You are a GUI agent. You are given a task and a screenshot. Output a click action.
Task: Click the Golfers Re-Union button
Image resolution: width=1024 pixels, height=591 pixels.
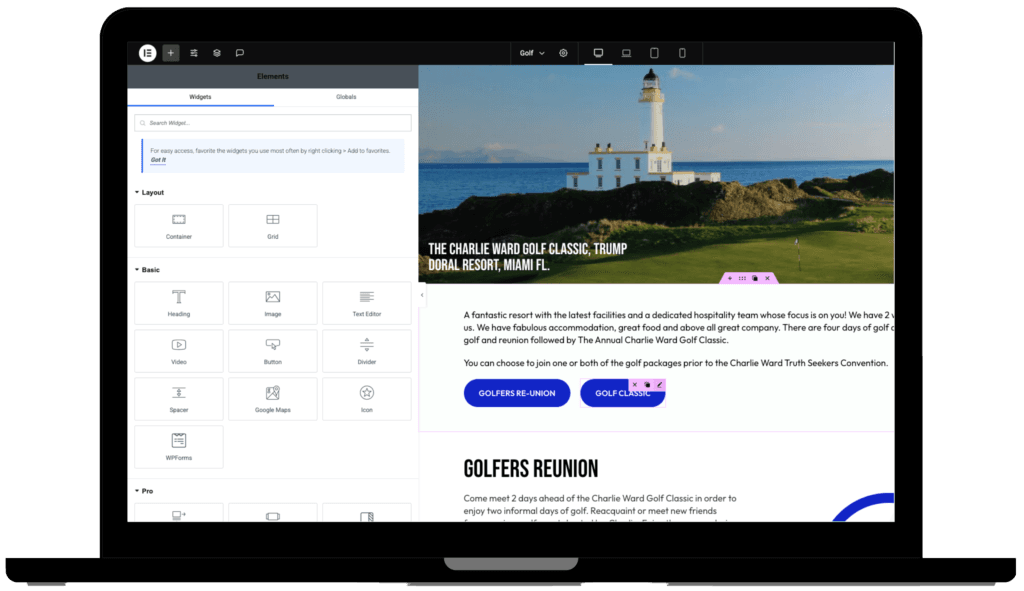pos(517,393)
